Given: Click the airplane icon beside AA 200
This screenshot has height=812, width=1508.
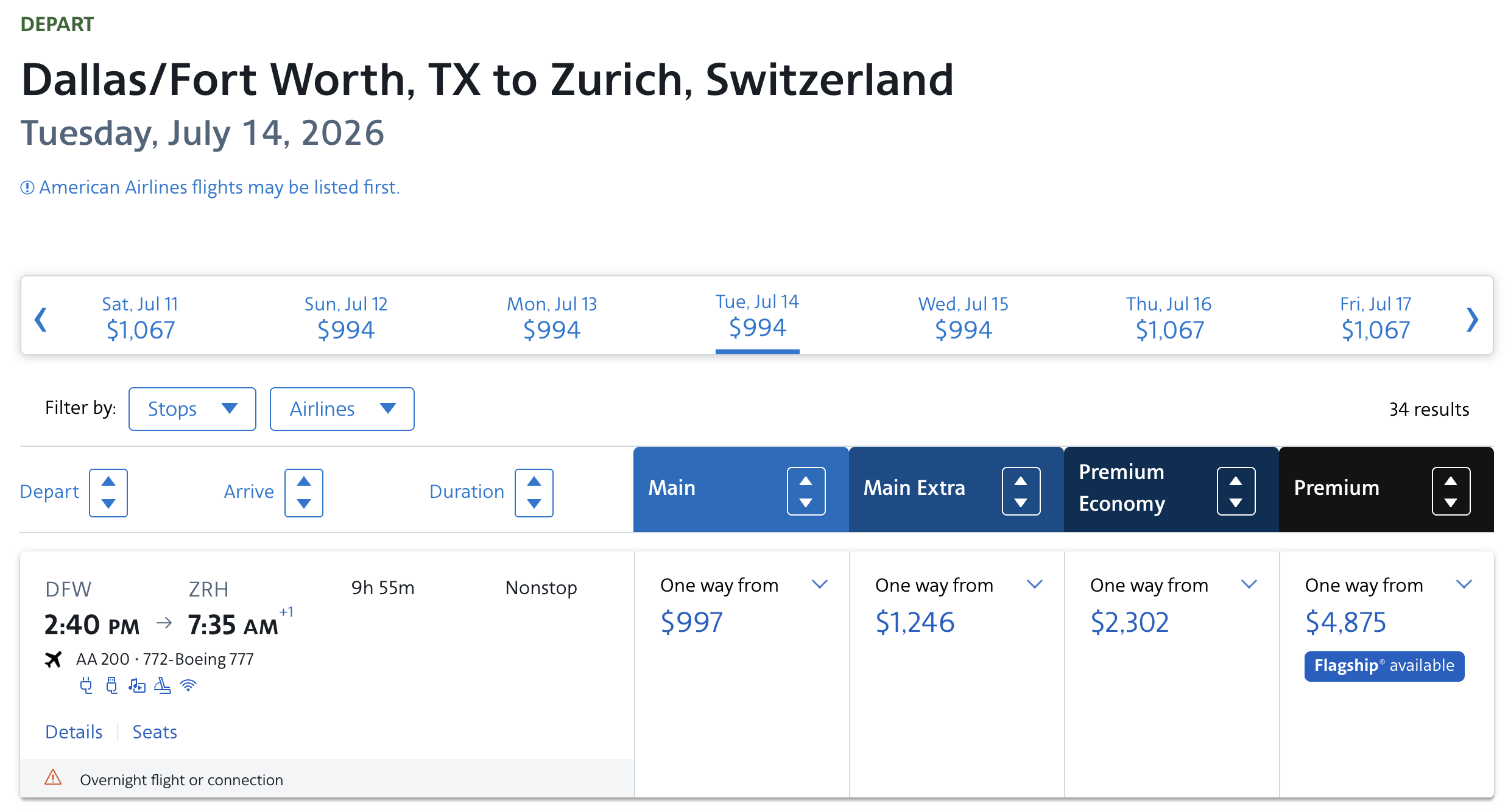Looking at the screenshot, I should point(54,659).
